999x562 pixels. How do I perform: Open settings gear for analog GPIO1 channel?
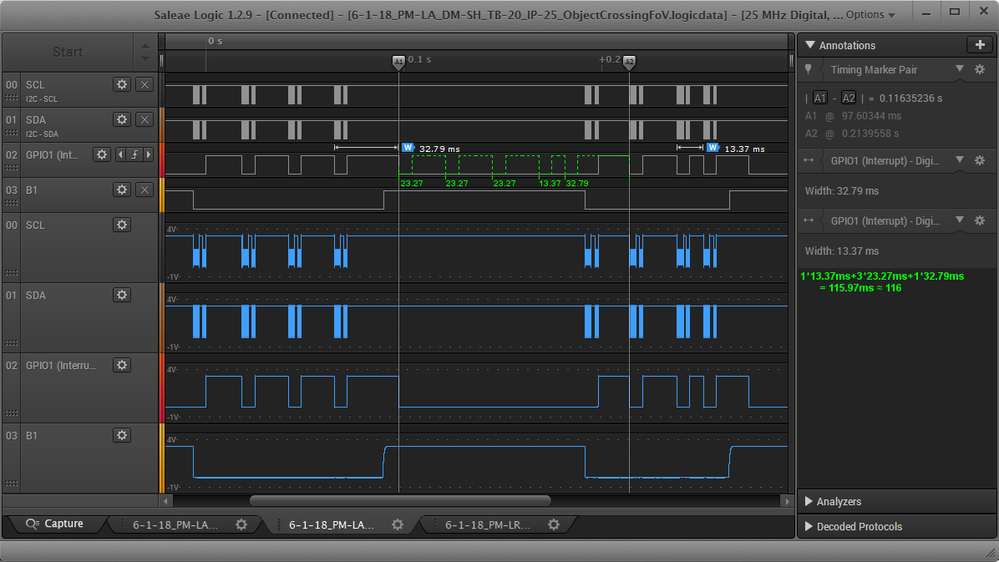(x=122, y=365)
